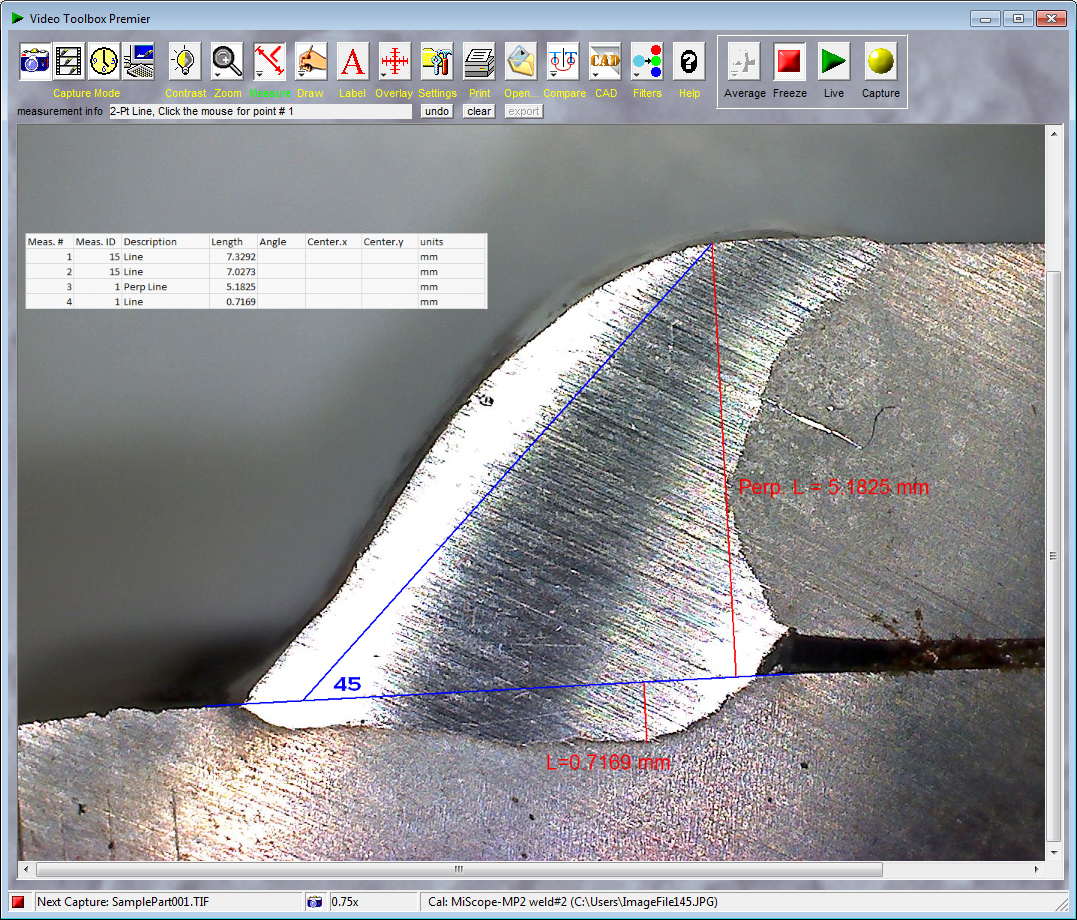Expand the Zoom magnifier dropdown arrow
Screen dimensions: 1077x920
[217, 75]
